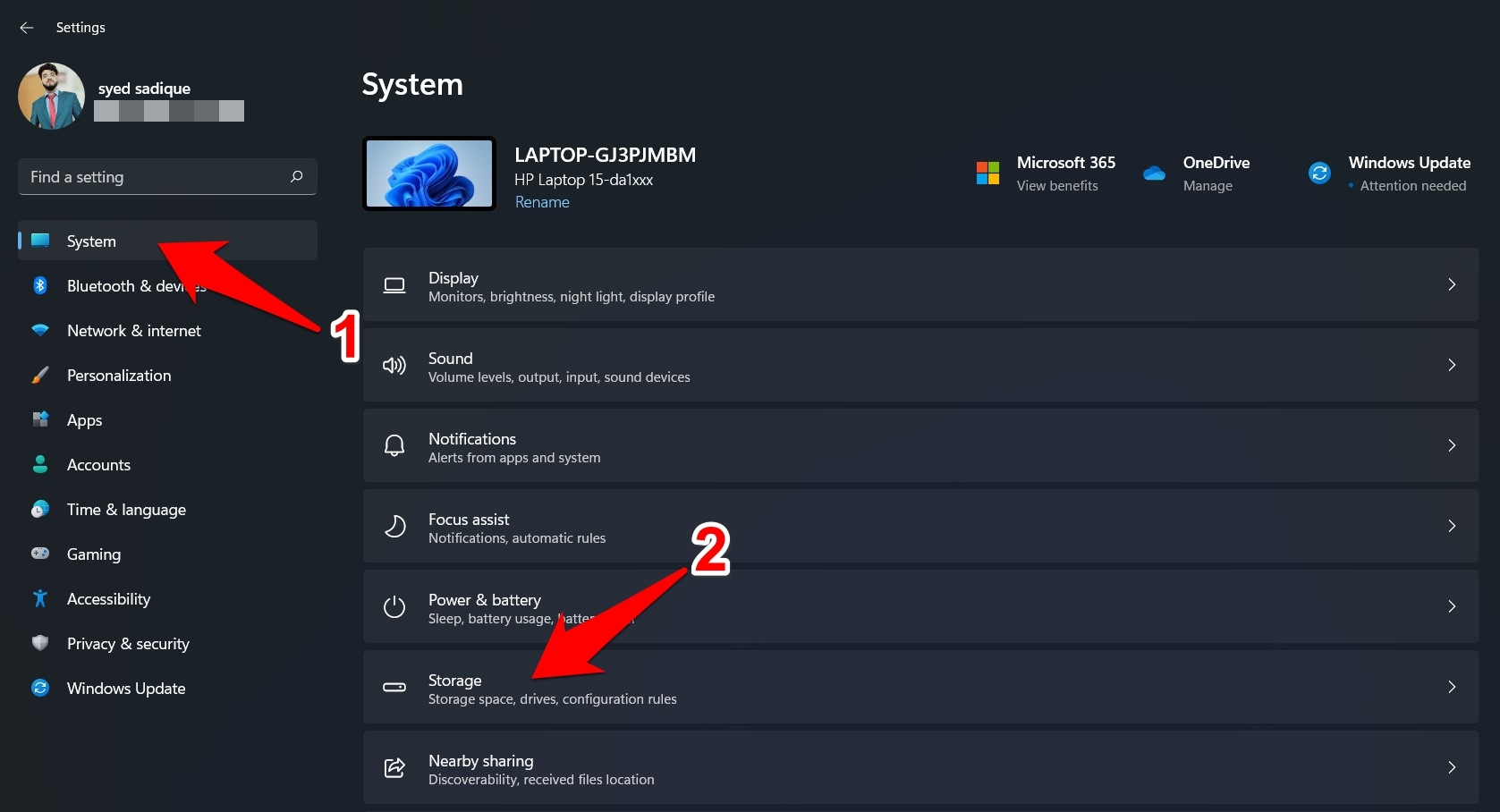Open Accounts settings

(97, 464)
